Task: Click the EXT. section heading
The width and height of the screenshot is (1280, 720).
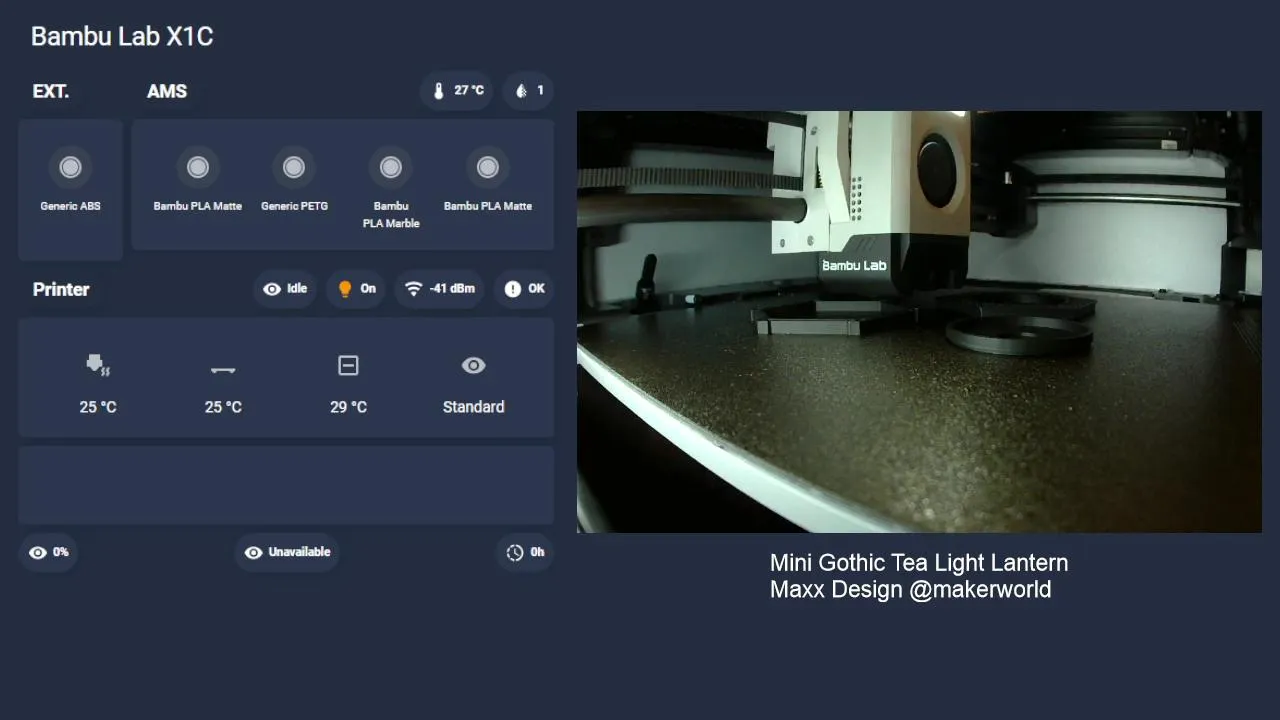Action: [x=51, y=91]
